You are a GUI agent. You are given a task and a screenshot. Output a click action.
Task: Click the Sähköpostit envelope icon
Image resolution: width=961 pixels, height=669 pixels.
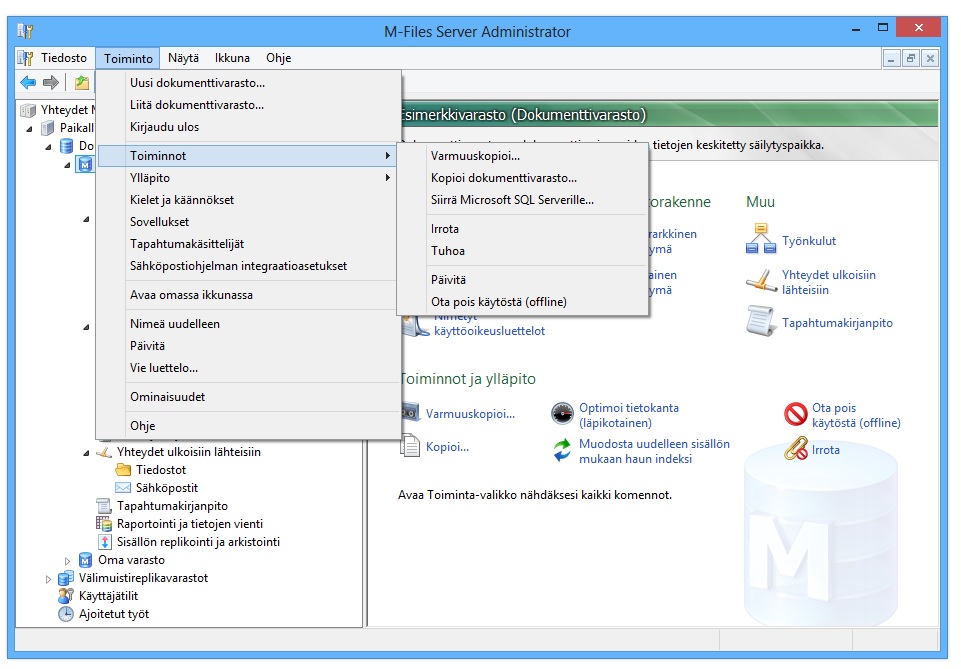pos(123,488)
